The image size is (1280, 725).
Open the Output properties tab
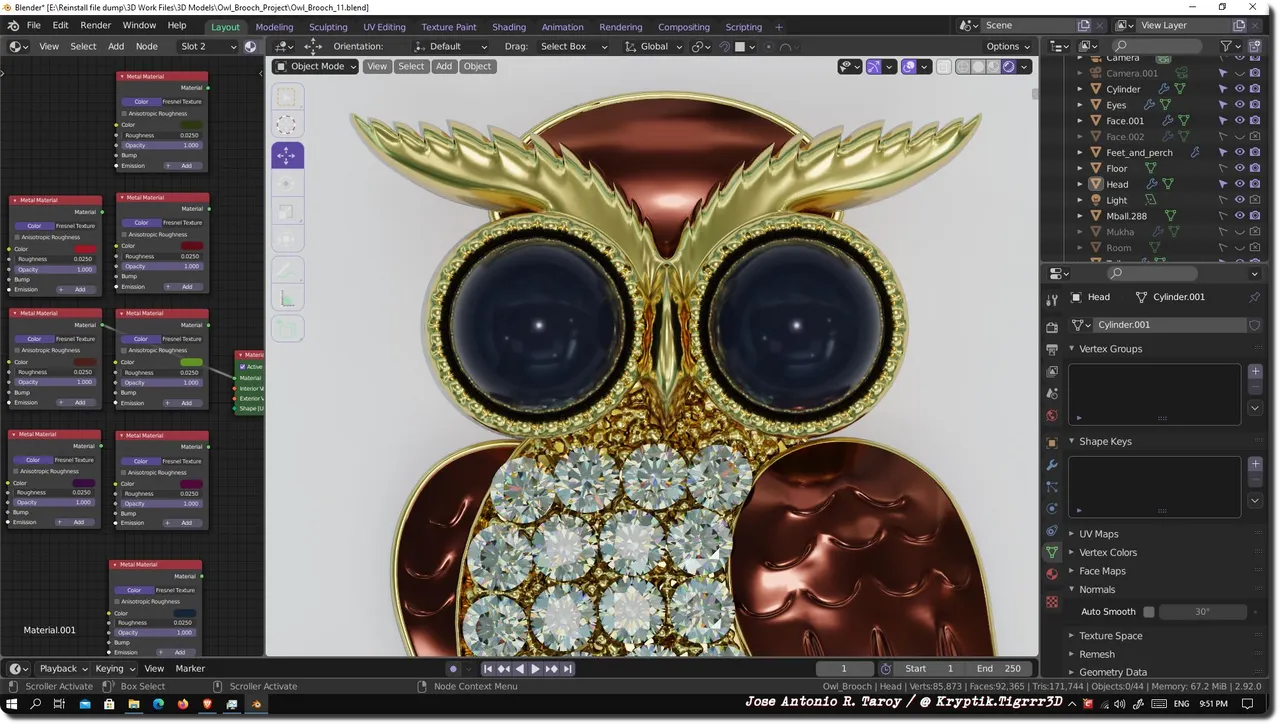[1052, 350]
